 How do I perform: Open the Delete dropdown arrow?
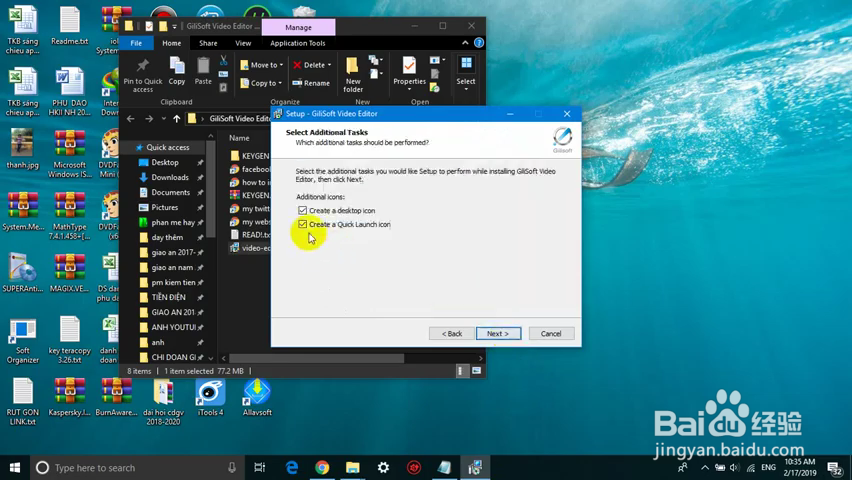click(329, 65)
